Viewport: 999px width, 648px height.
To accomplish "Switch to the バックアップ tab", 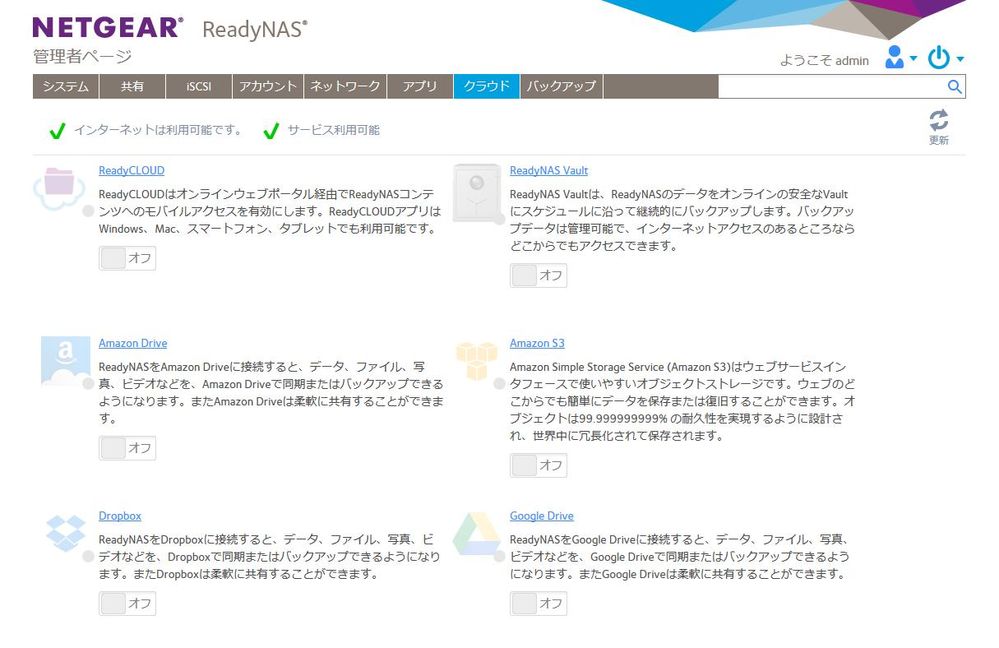I will tap(561, 87).
